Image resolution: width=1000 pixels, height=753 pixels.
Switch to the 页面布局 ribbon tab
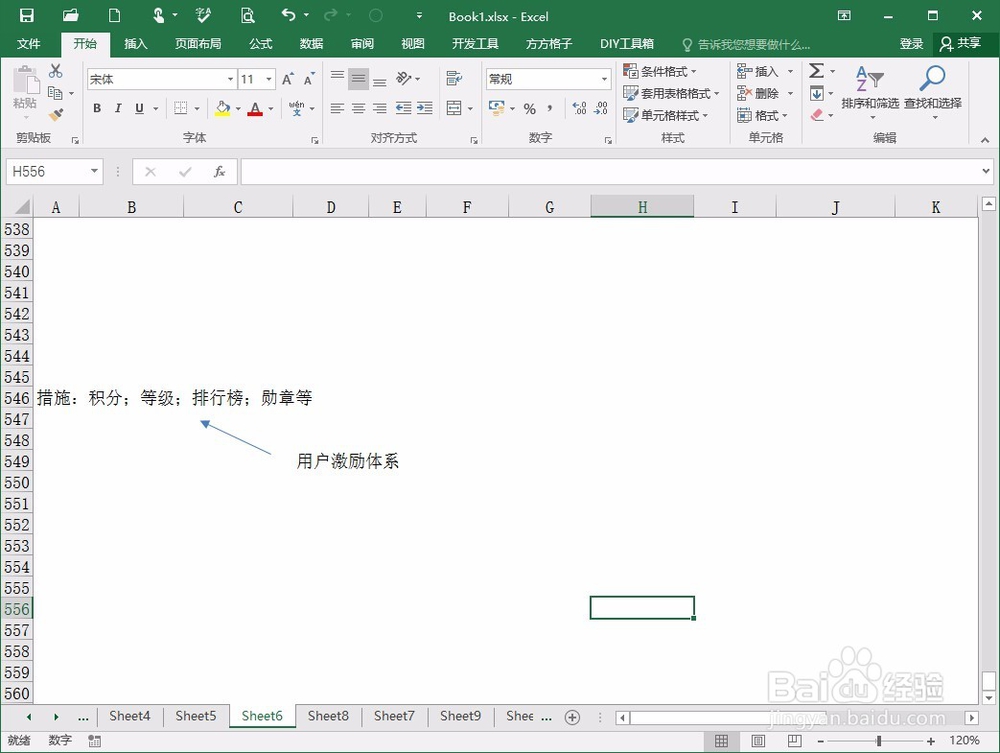coord(198,43)
